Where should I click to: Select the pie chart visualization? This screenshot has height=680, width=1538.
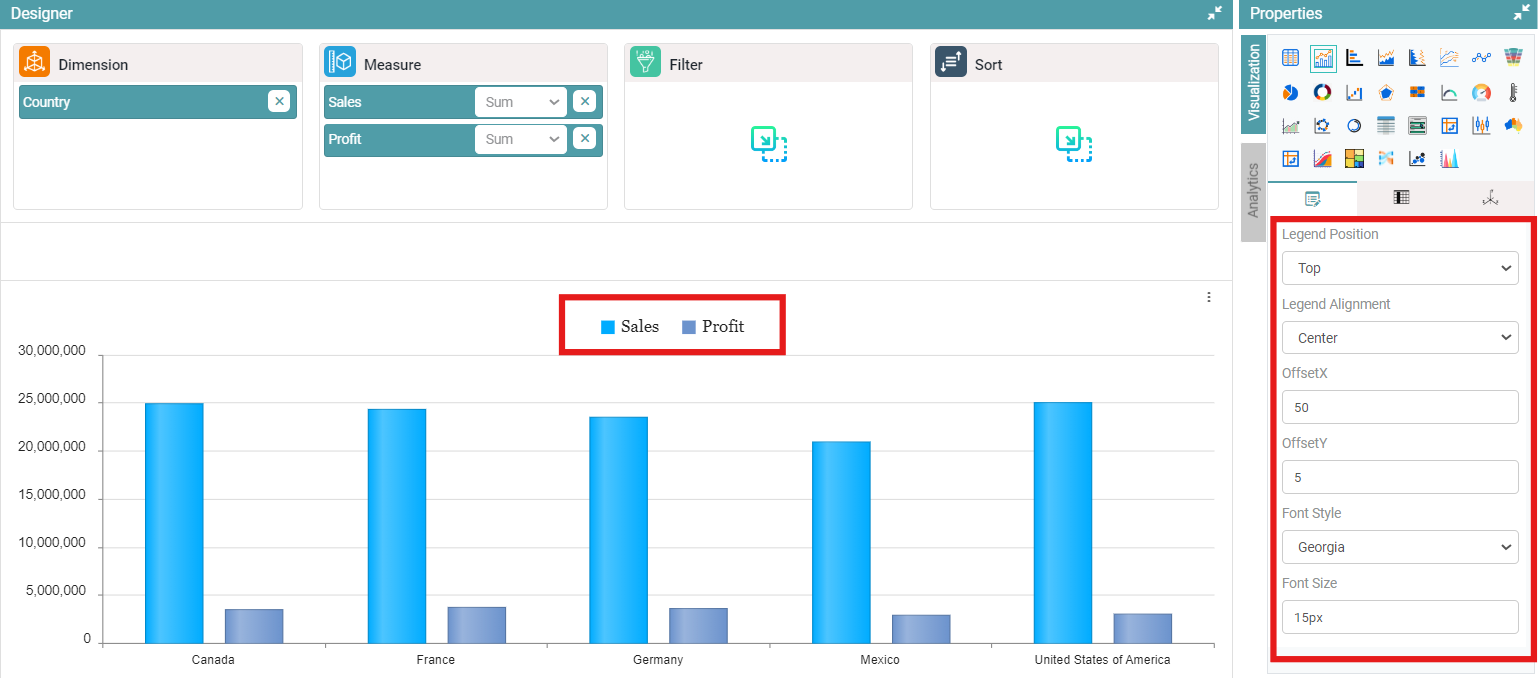[x=1290, y=92]
